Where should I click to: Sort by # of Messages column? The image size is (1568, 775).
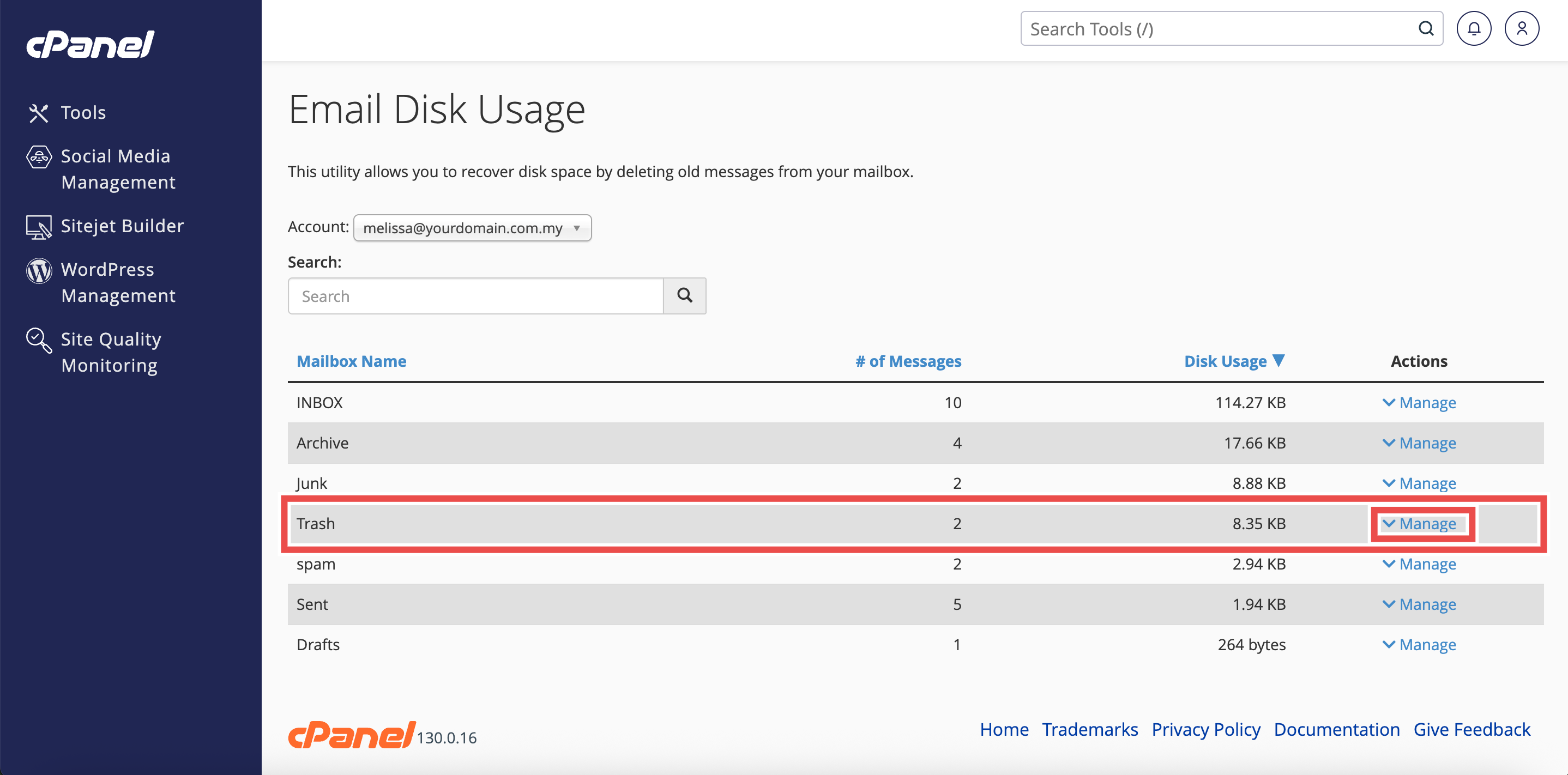[908, 361]
